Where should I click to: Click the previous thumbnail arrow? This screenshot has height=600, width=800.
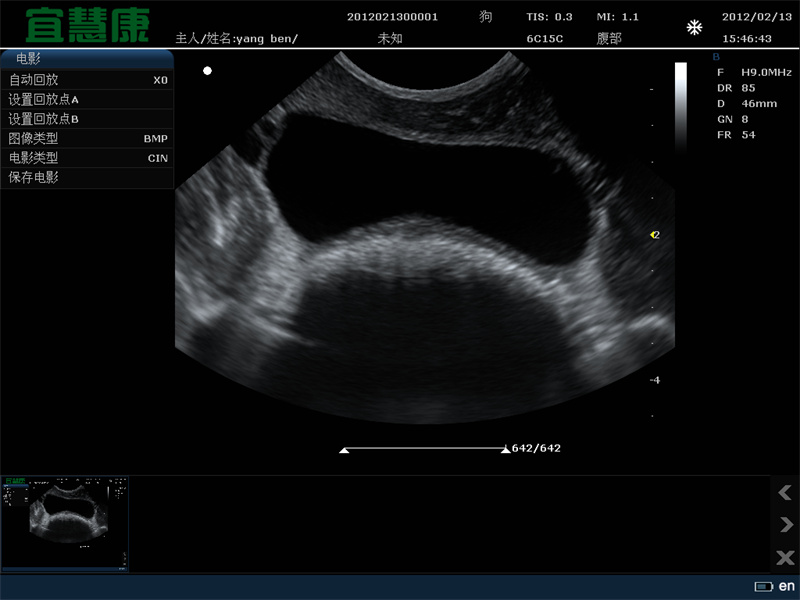tap(785, 492)
